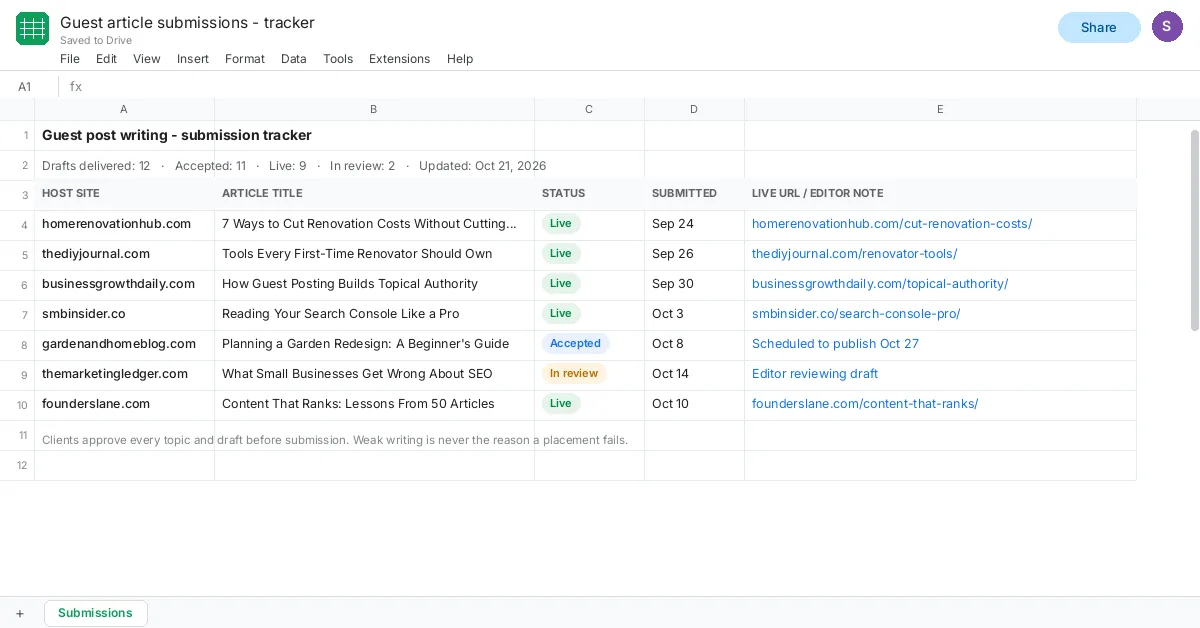The image size is (1200, 628).
Task: Select row 12 header
Action: pyautogui.click(x=17, y=465)
